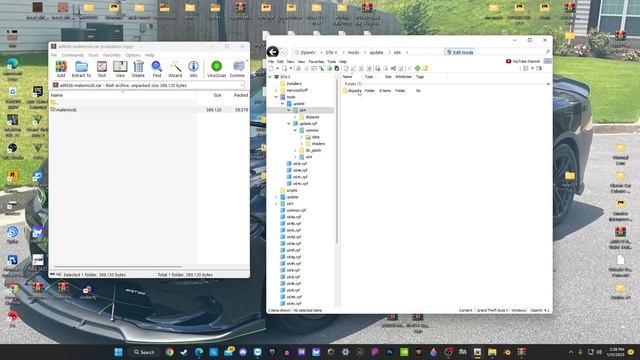Toggle Edit mode in OpenIV
The image size is (640, 360).
460,52
